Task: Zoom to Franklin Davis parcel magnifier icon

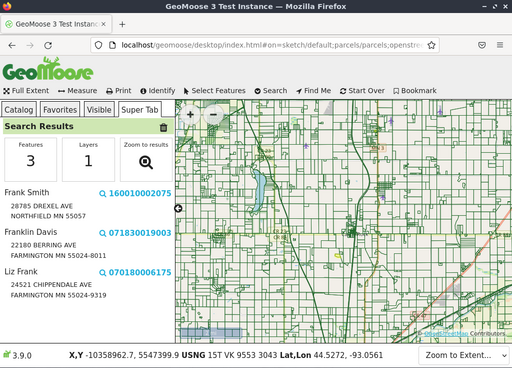Action: click(x=103, y=233)
